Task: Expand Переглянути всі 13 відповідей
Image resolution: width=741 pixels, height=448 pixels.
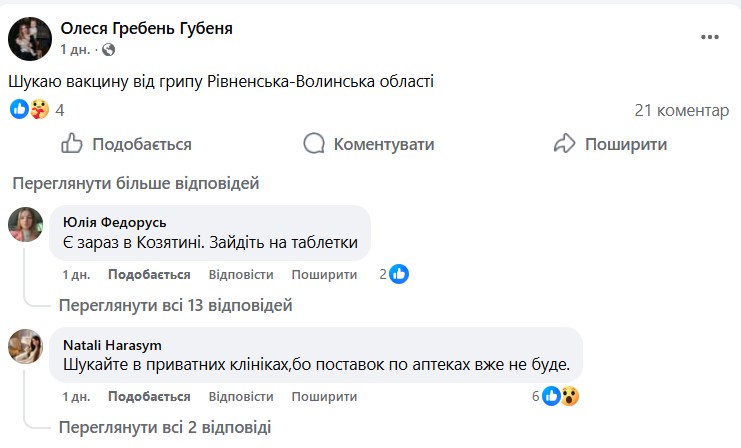Action: (x=175, y=305)
